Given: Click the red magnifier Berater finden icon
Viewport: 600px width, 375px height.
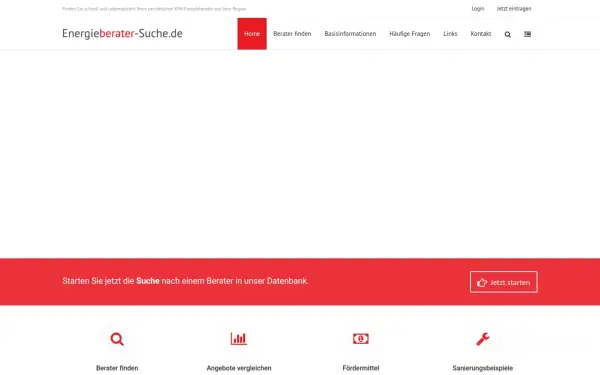Looking at the screenshot, I should (x=117, y=339).
